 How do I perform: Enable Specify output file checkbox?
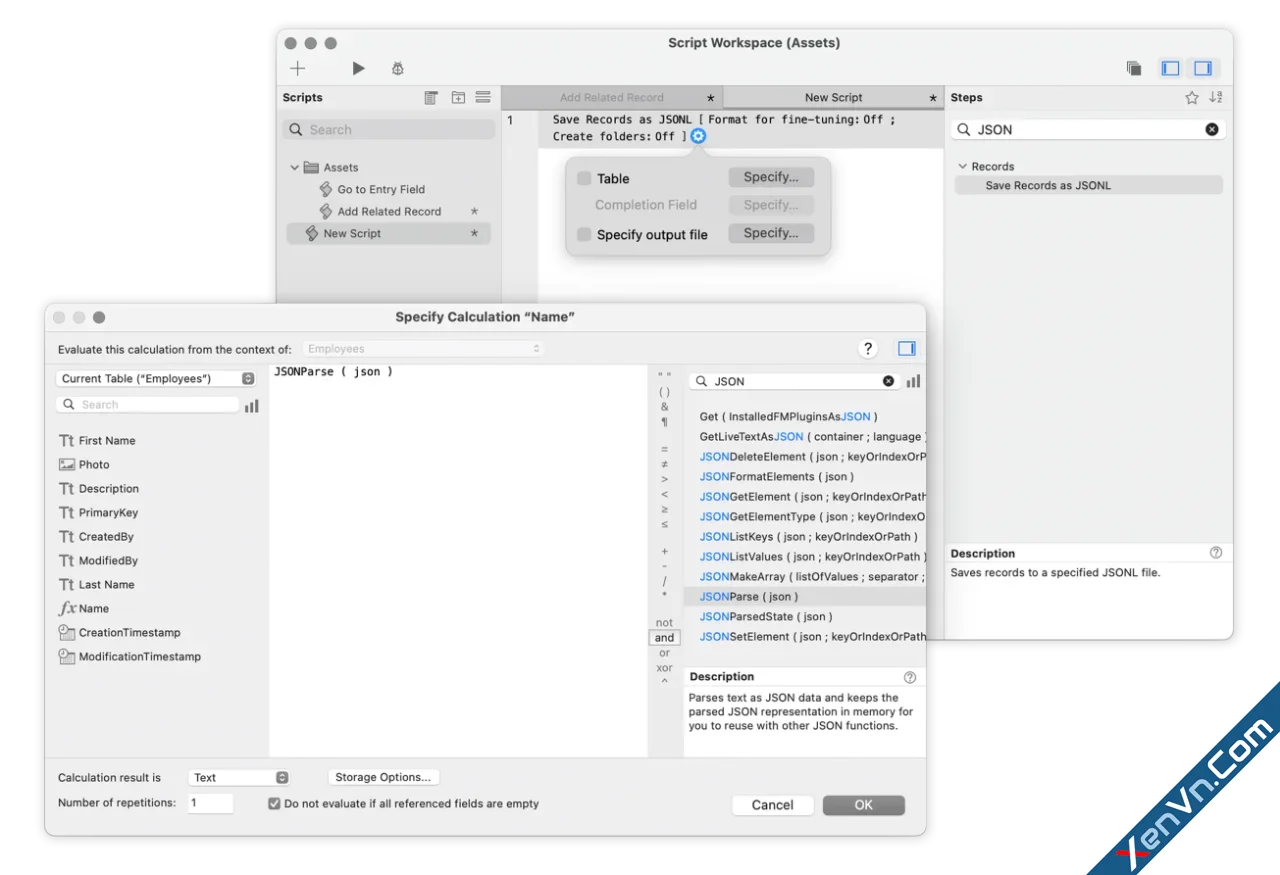click(x=584, y=234)
